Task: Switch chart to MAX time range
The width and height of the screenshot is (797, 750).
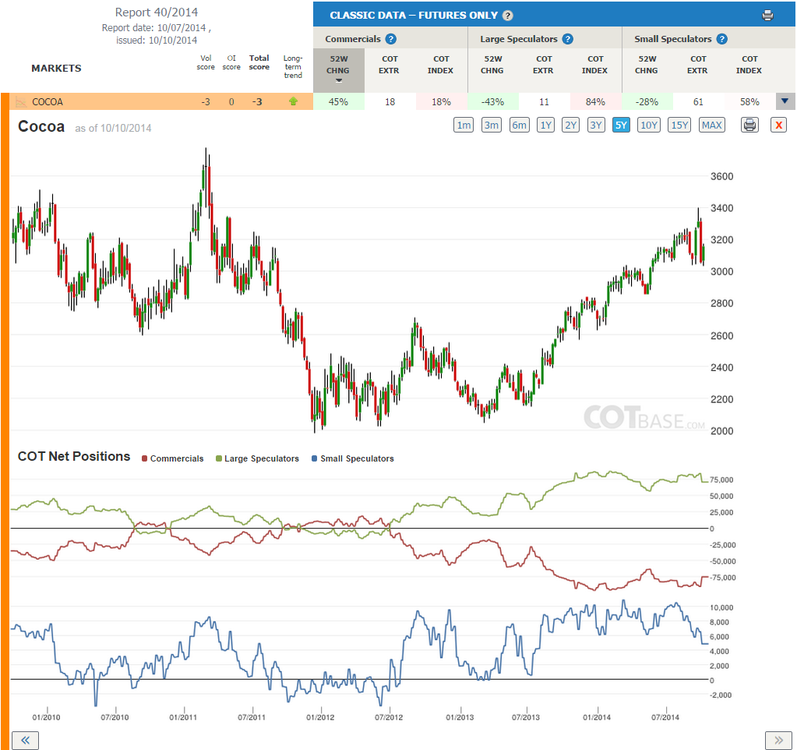Action: (x=712, y=125)
